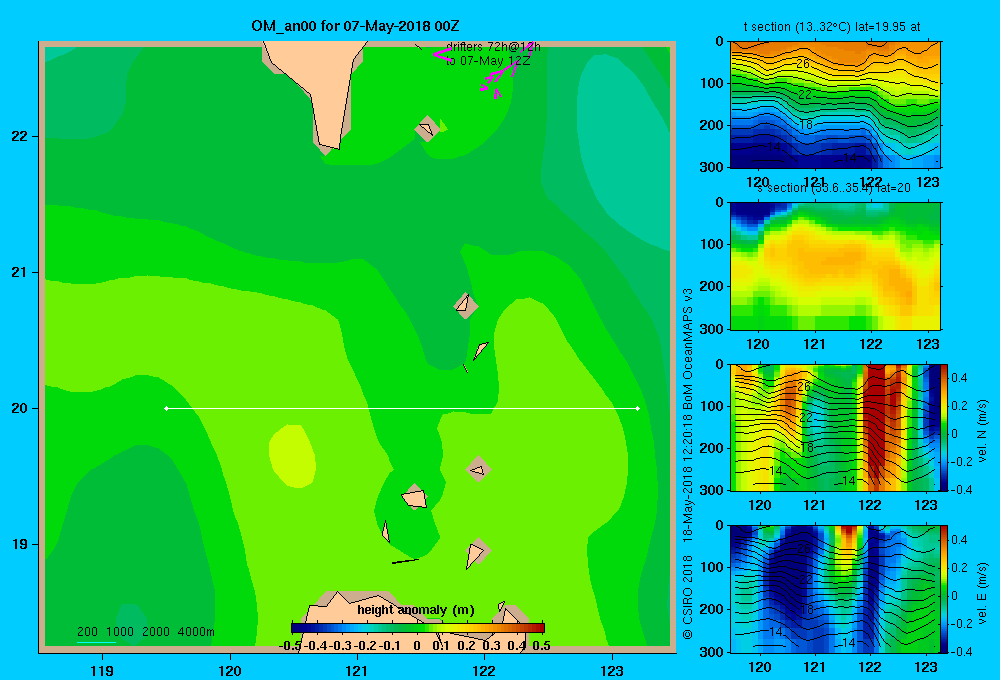Click the longitude 120 label below main map
Screen dimensions: 1000x680
coord(230,671)
